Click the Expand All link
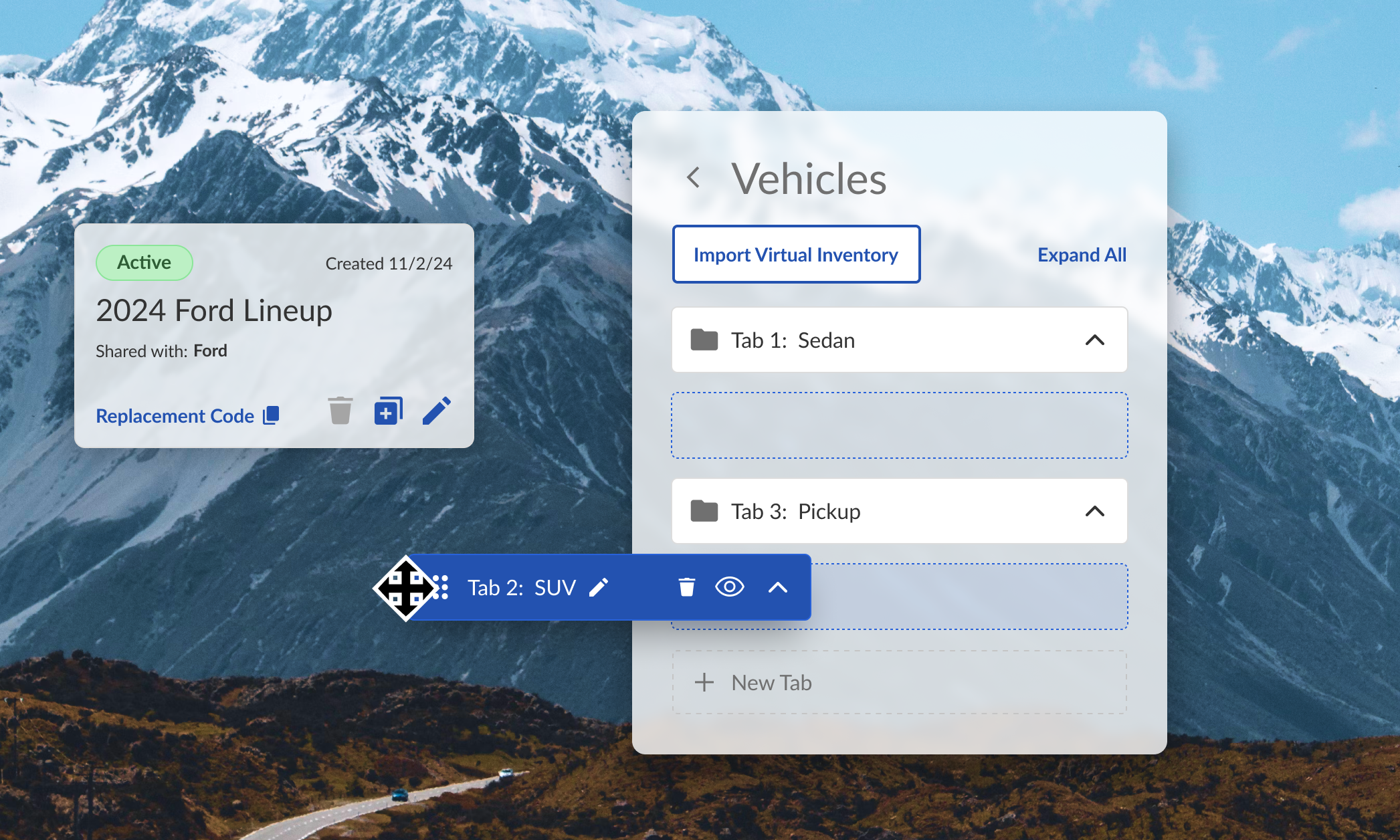 (1082, 255)
